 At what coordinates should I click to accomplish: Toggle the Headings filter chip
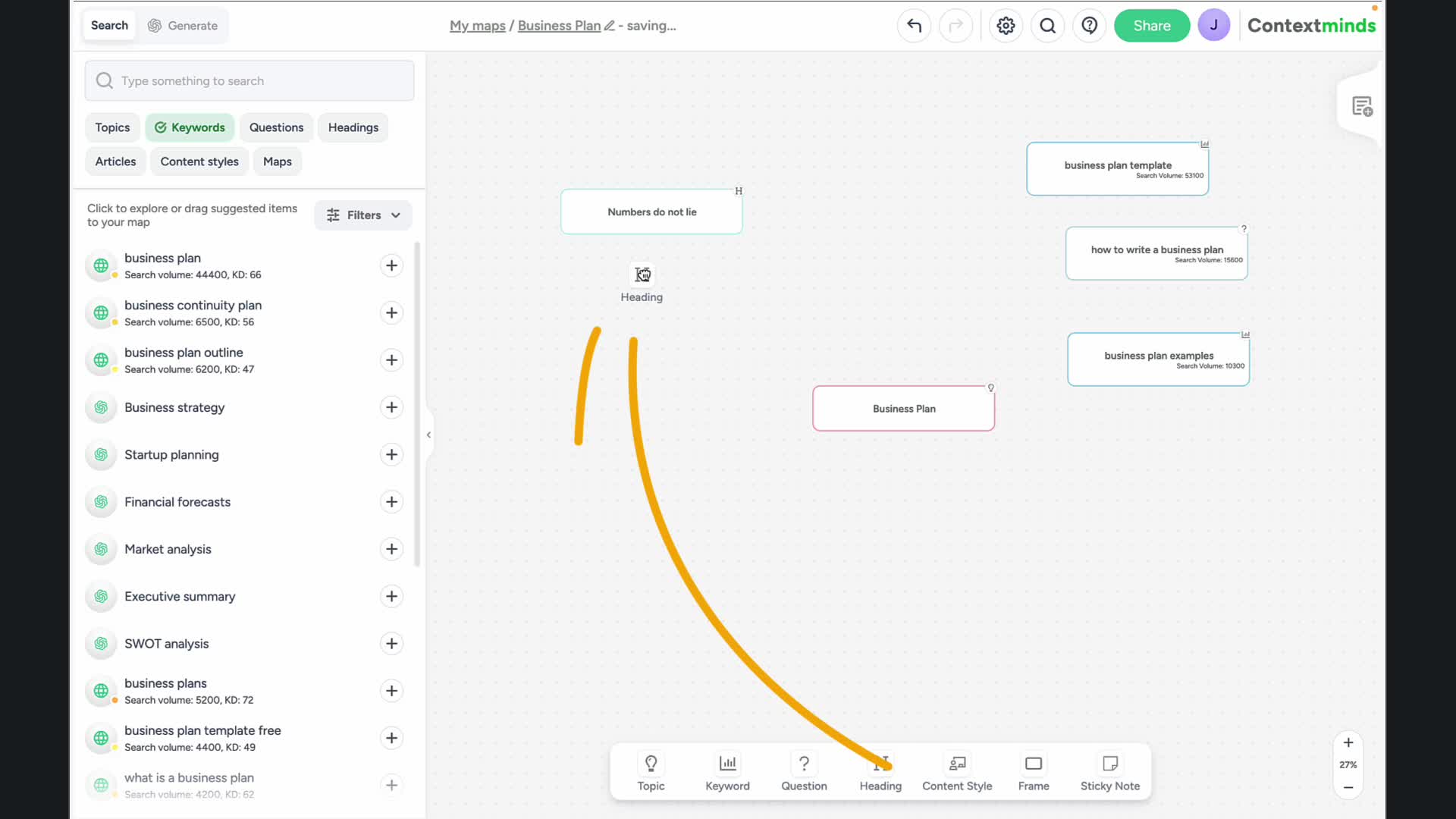pyautogui.click(x=353, y=127)
